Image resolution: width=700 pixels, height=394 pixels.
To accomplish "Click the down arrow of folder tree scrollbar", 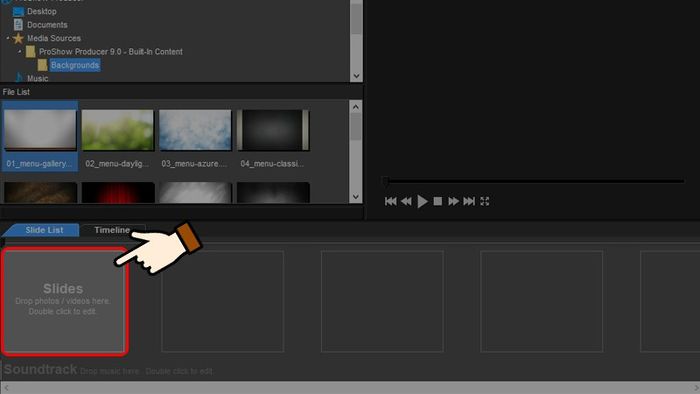I will [356, 76].
